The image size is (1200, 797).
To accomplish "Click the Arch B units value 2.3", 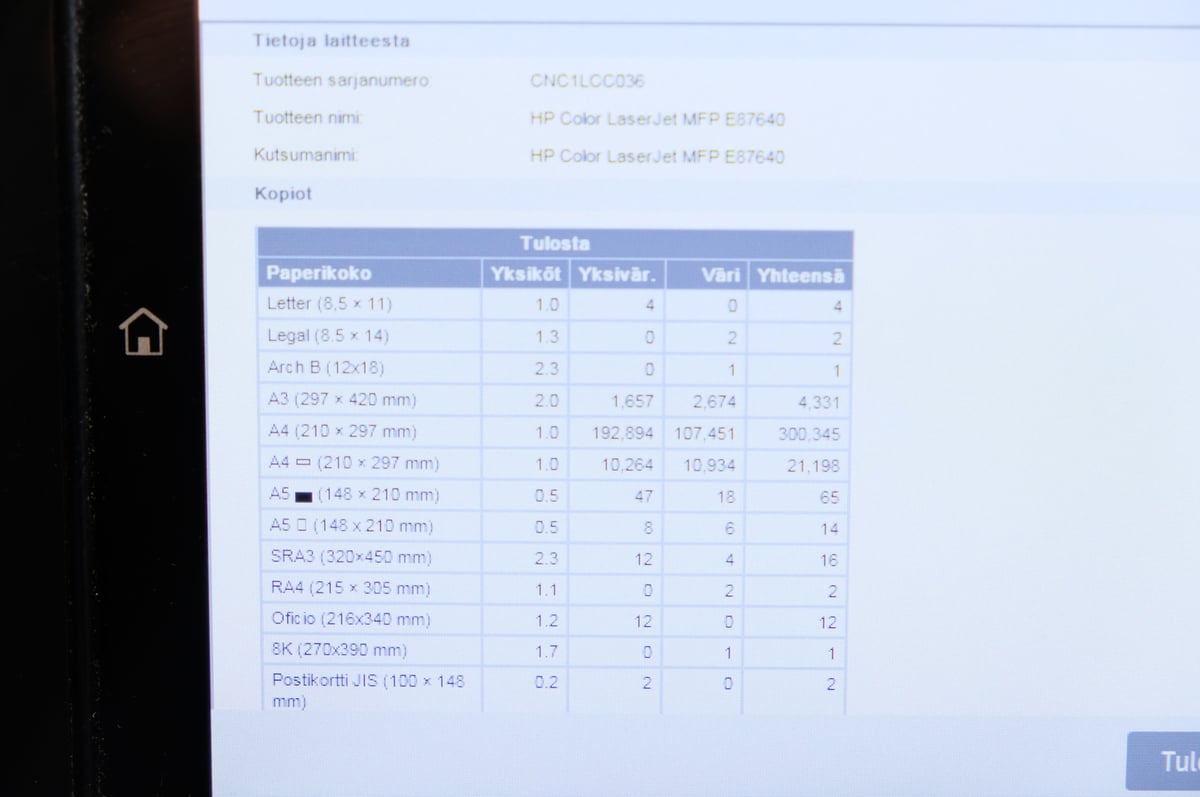I will pyautogui.click(x=546, y=368).
